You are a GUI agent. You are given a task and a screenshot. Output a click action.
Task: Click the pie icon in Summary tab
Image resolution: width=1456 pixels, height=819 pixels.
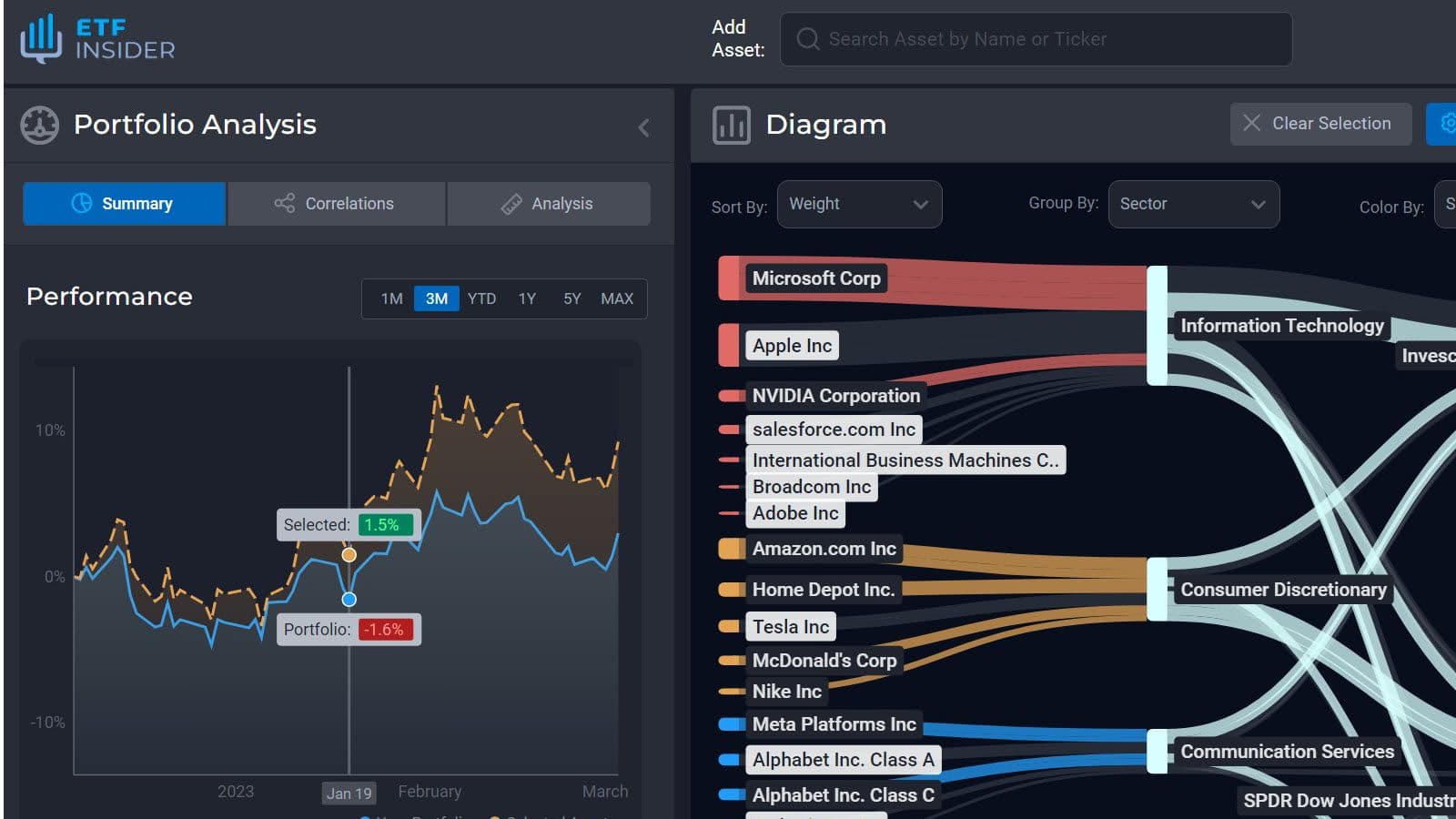tap(82, 203)
